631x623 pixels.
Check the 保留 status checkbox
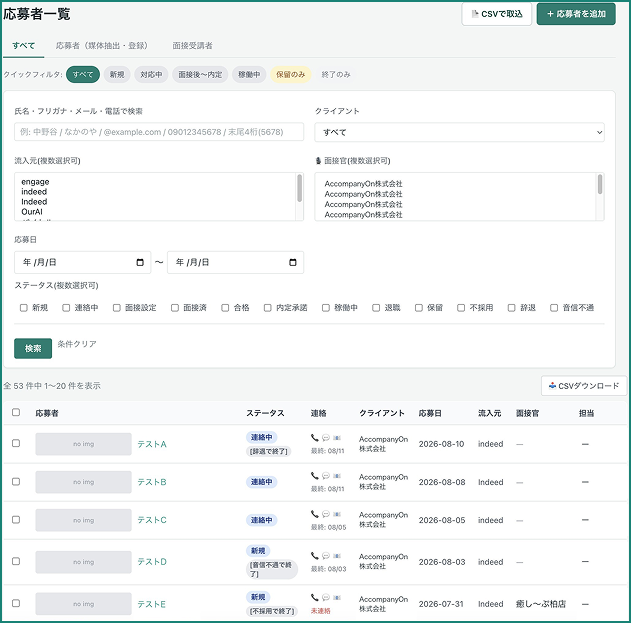(419, 308)
